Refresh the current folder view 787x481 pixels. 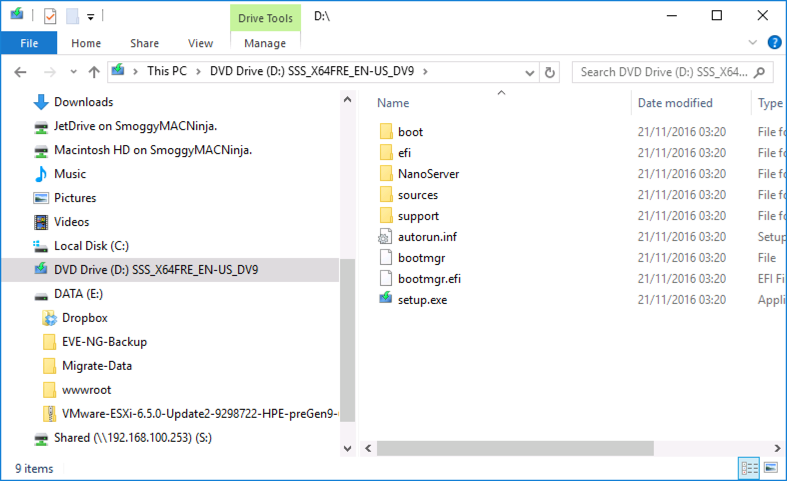point(550,73)
